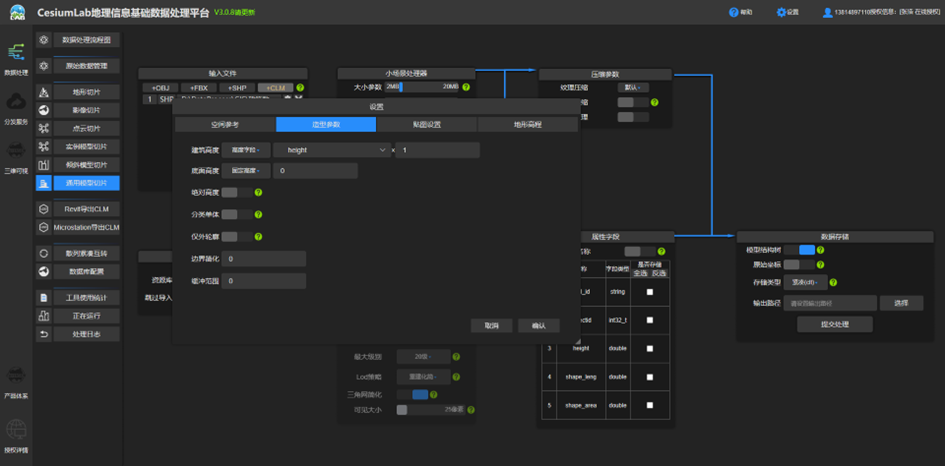The width and height of the screenshot is (945, 466).
Task: Toggle the 分类单体 switch
Action: [237, 214]
